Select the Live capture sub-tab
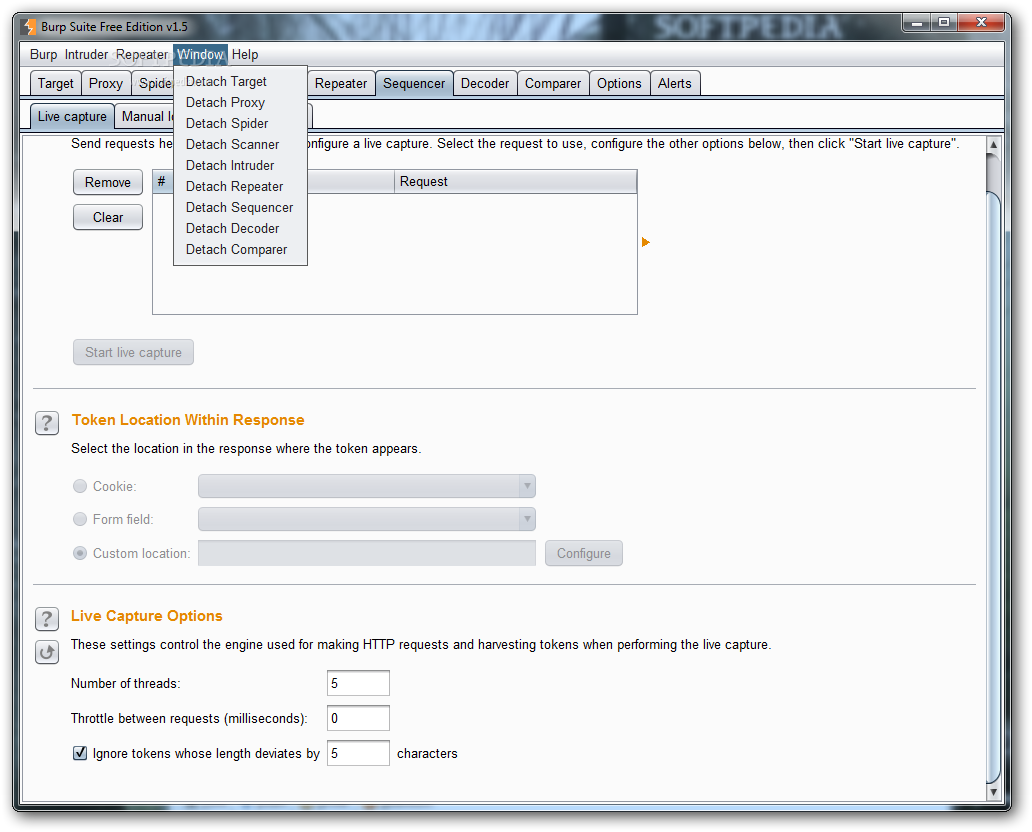Screen dimensions: 1032x832 tap(72, 117)
